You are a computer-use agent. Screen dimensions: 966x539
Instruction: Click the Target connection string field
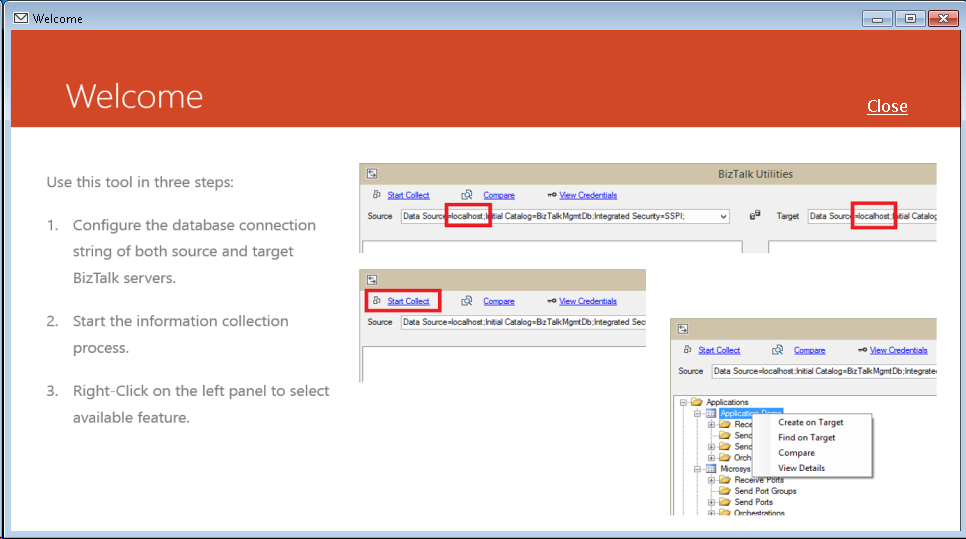(x=872, y=216)
